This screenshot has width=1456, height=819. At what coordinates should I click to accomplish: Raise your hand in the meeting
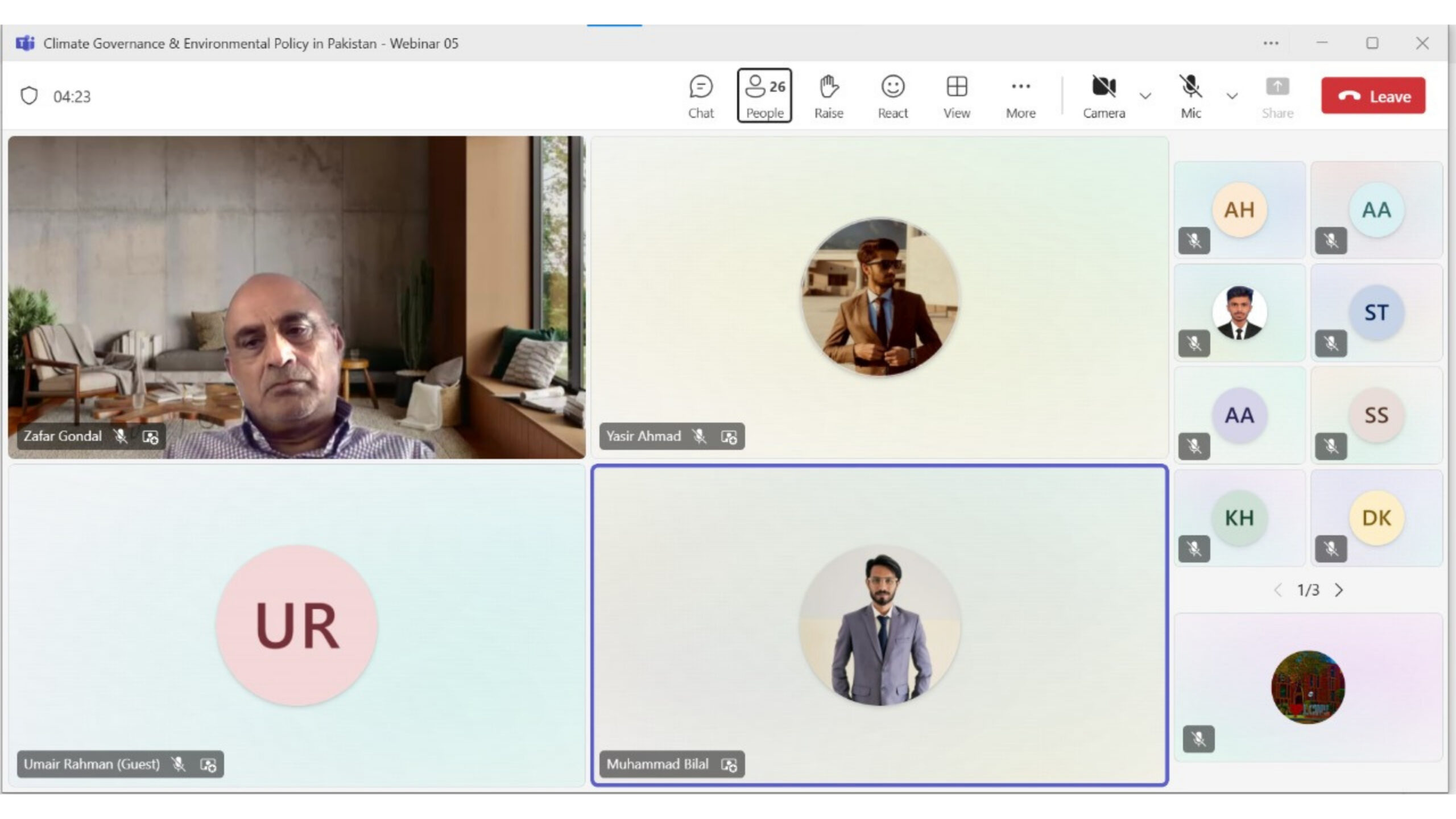[829, 96]
